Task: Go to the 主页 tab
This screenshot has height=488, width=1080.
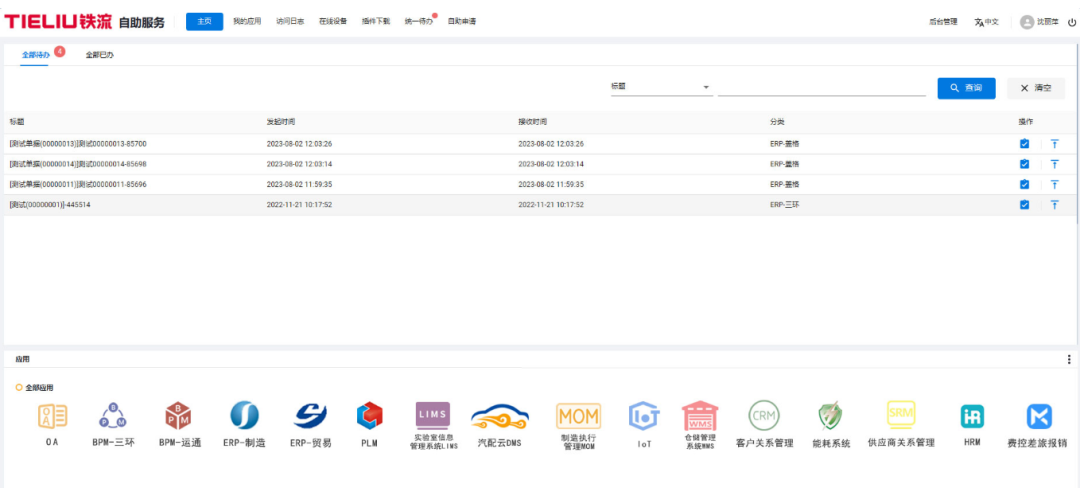Action: click(205, 21)
